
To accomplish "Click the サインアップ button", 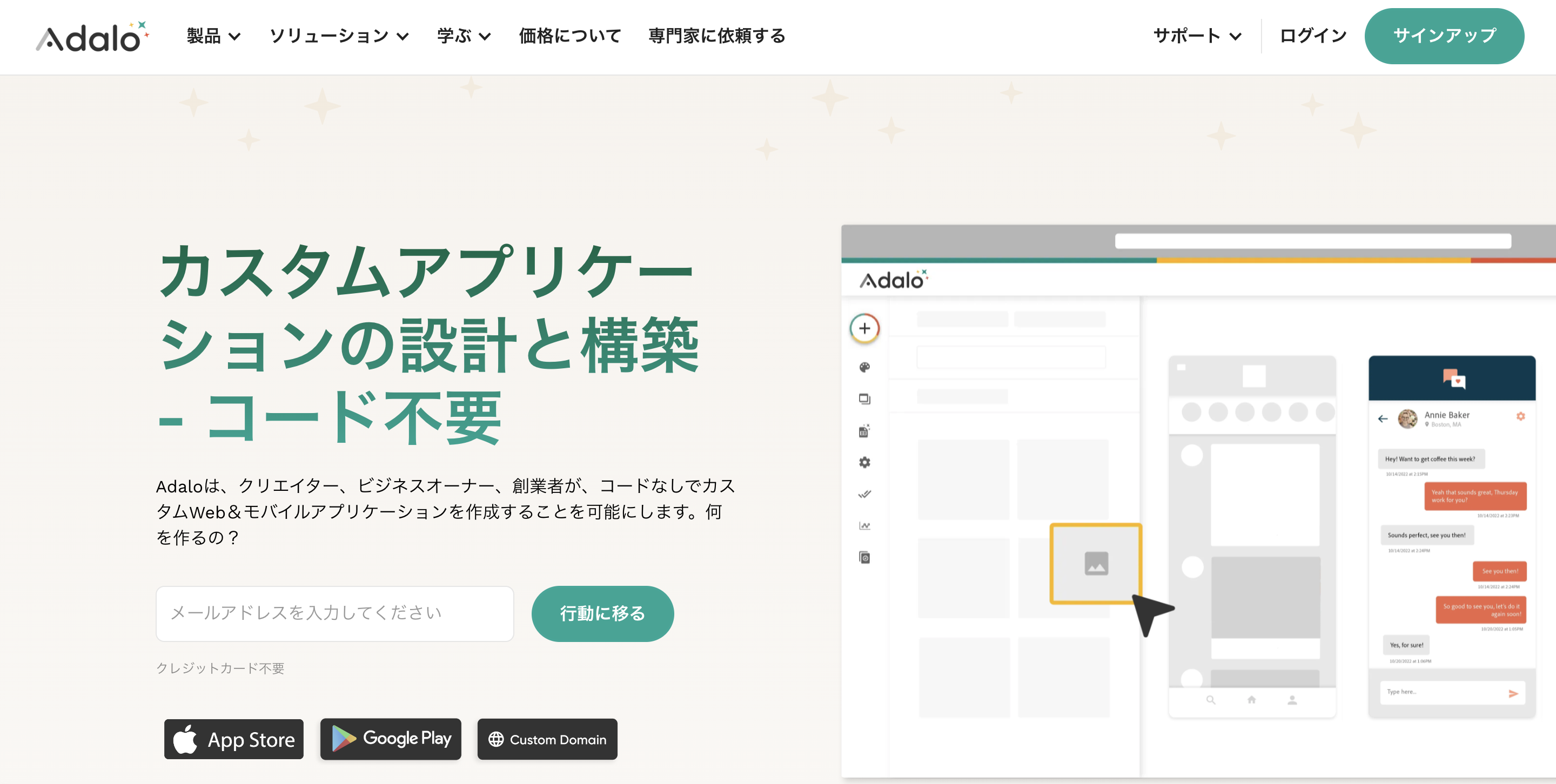I will pos(1444,36).
